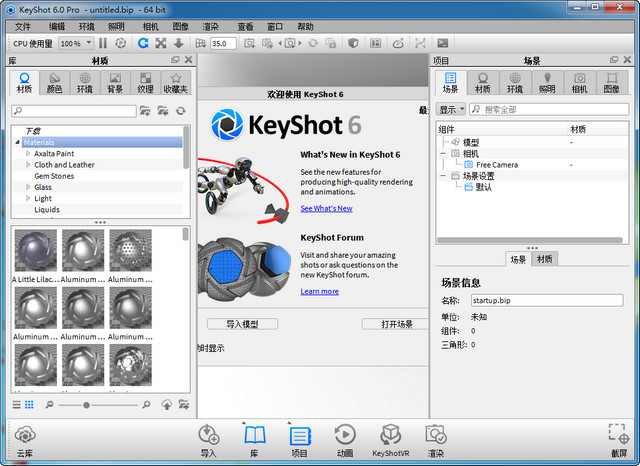Expand the Axalta Paint folder

pos(28,154)
